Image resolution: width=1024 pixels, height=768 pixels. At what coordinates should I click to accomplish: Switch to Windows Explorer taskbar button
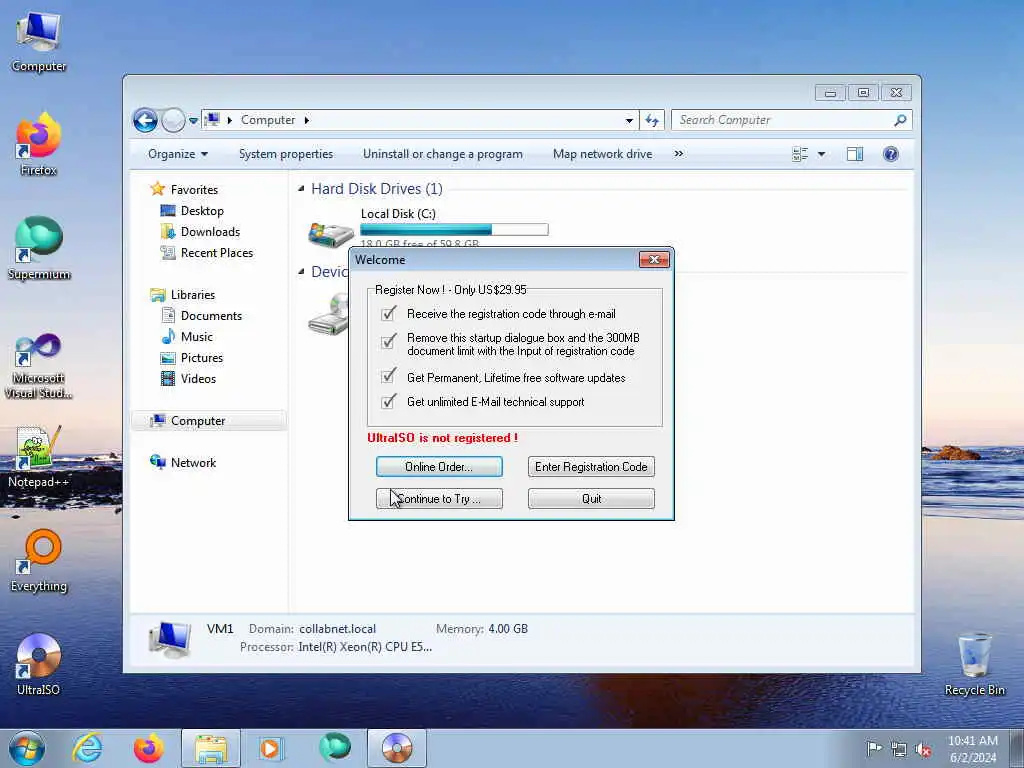(210, 748)
